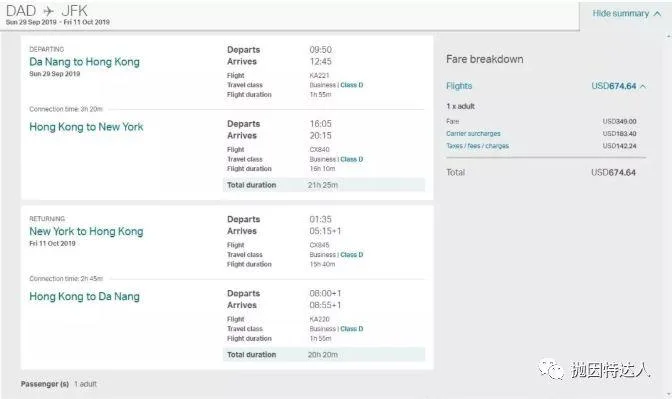Click flight number KA221

coord(319,75)
